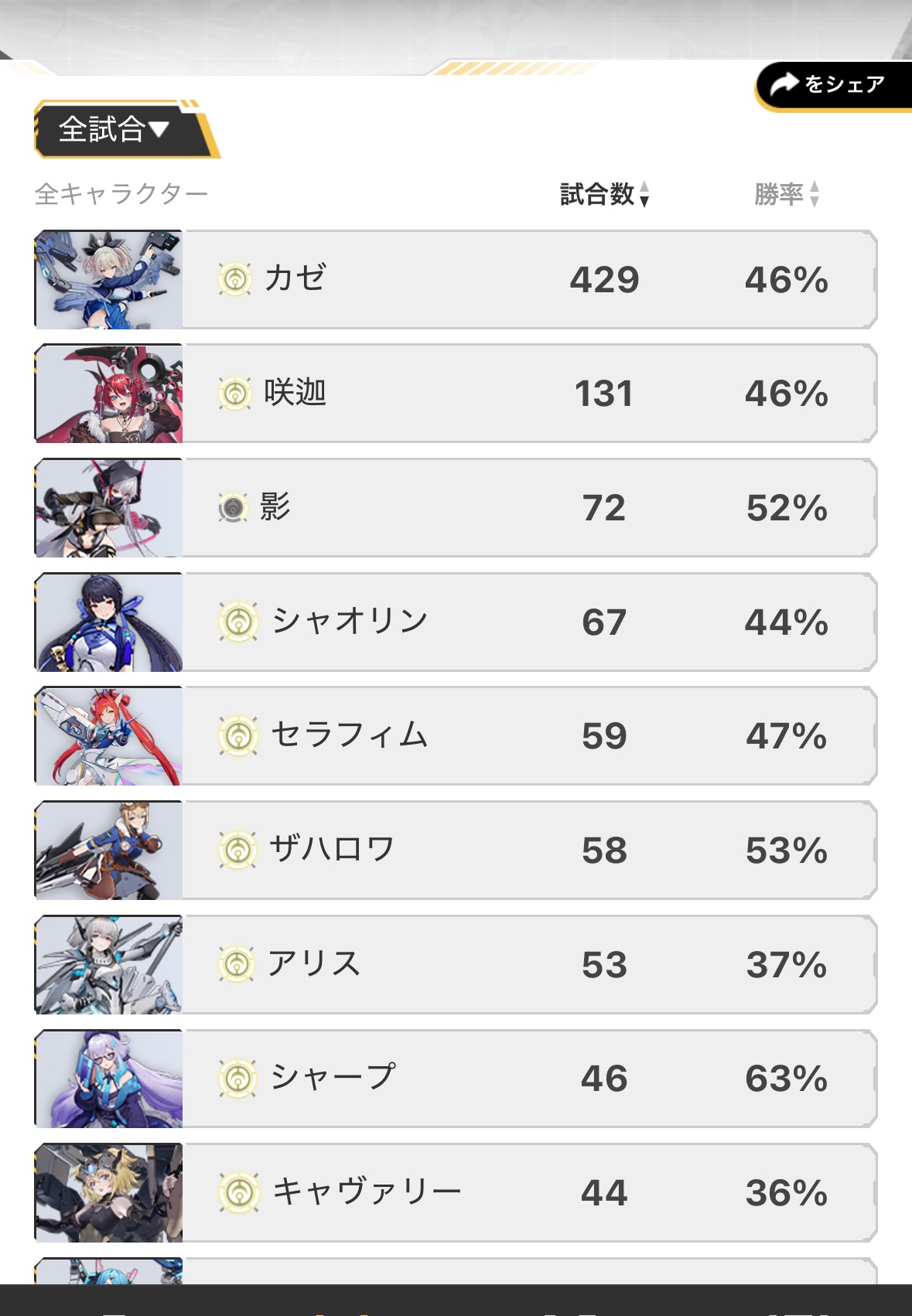The height and width of the screenshot is (1316, 912).
Task: Click the をシェア share button label
Action: tap(845, 84)
